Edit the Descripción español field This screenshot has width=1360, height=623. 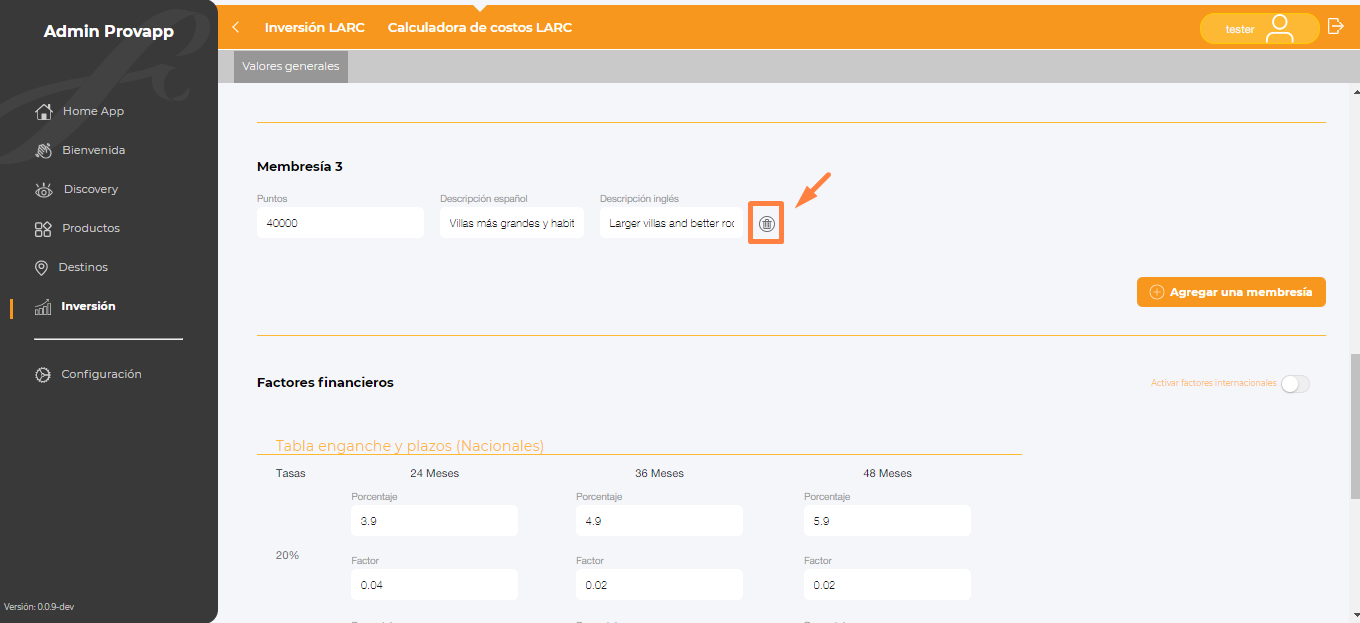(x=512, y=223)
